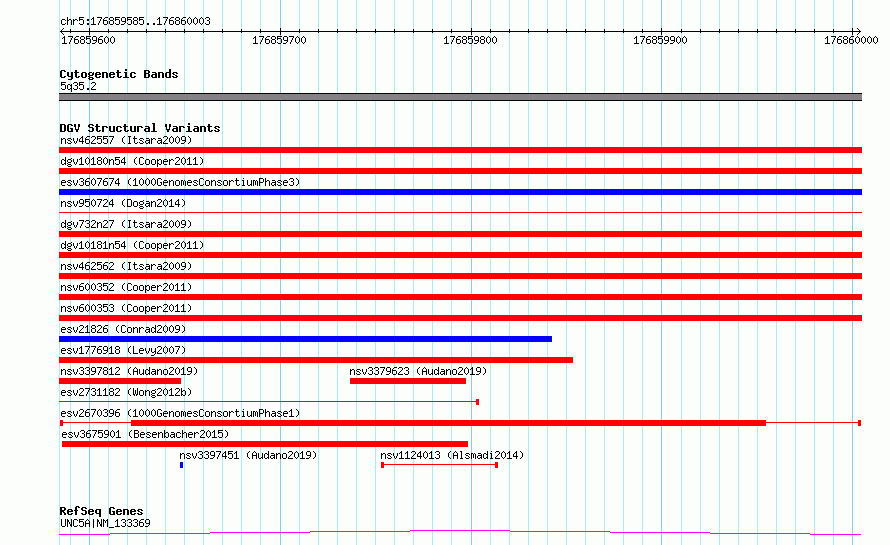Image resolution: width=890 pixels, height=545 pixels.
Task: Click ruler position 176859800
Action: tap(470, 40)
